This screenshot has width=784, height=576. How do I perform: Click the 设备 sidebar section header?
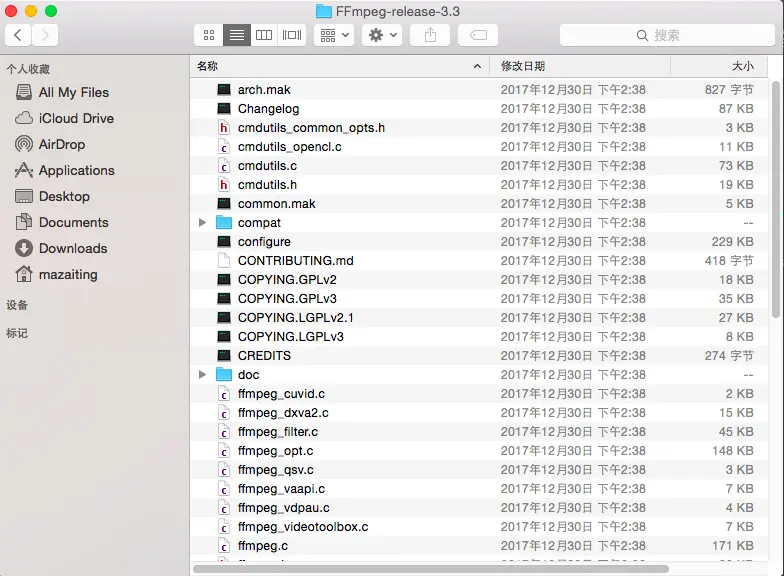point(17,305)
